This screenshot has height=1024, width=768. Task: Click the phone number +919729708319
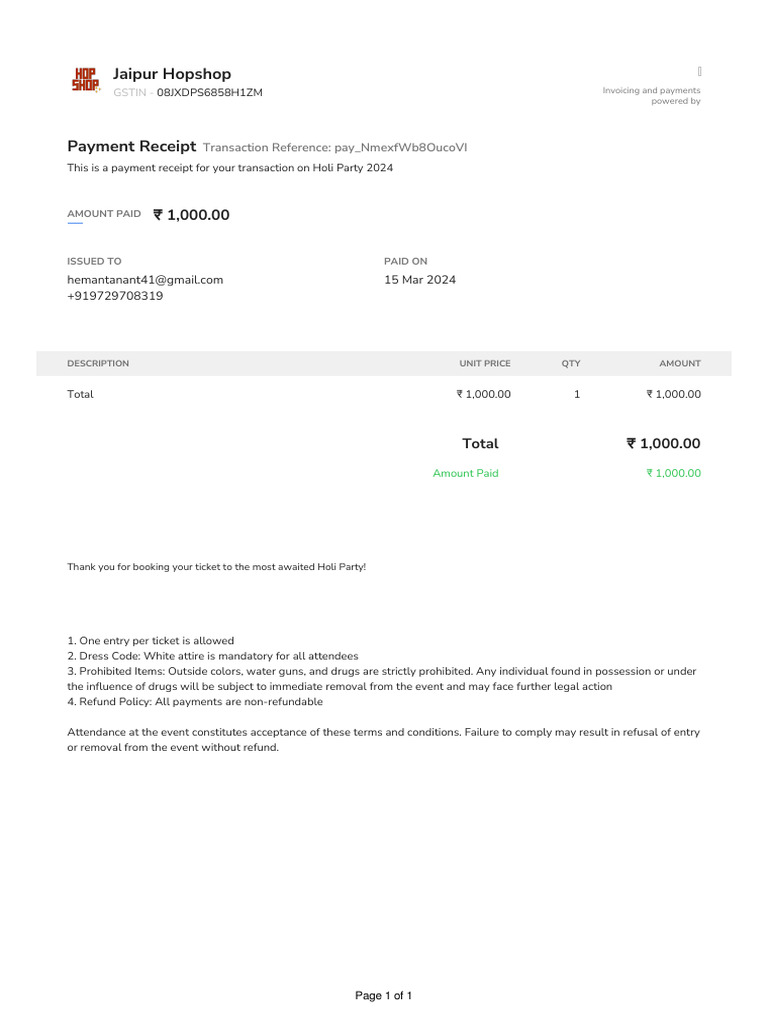[x=115, y=296]
